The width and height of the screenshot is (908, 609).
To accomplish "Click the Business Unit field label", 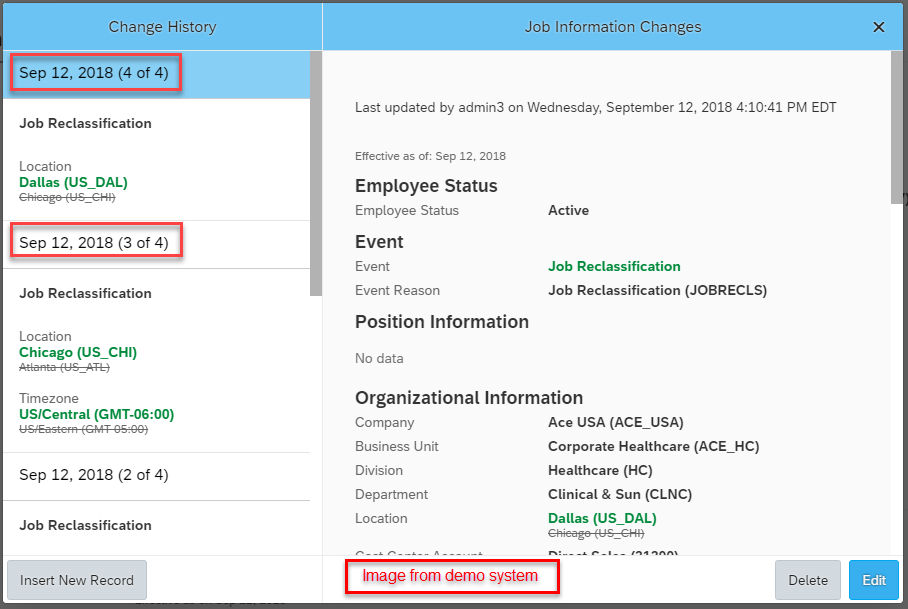I will (397, 446).
